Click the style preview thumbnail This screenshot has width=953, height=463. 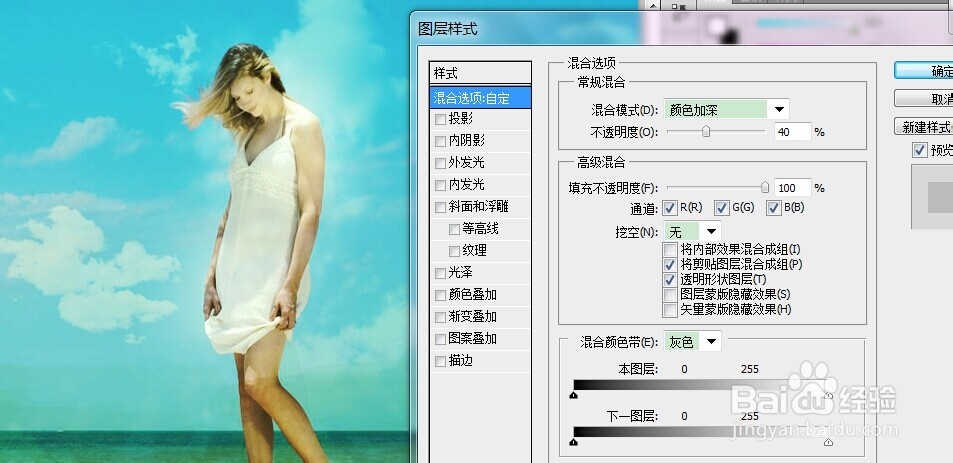click(x=932, y=197)
